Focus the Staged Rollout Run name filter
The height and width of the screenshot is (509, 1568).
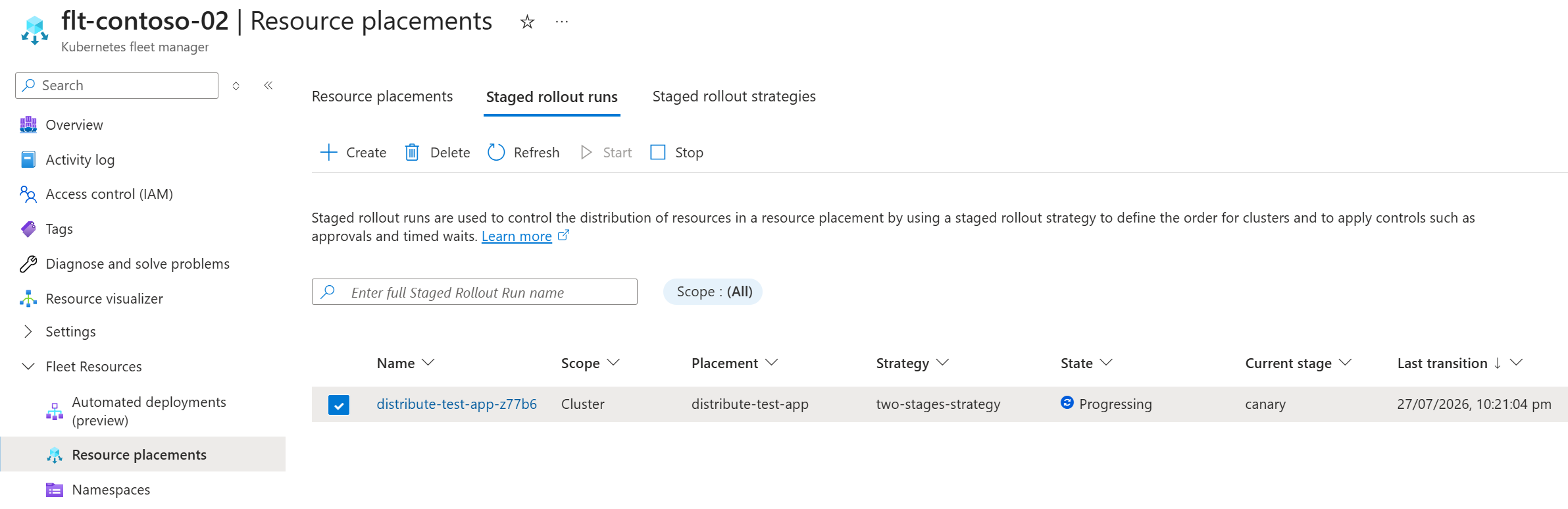click(474, 292)
